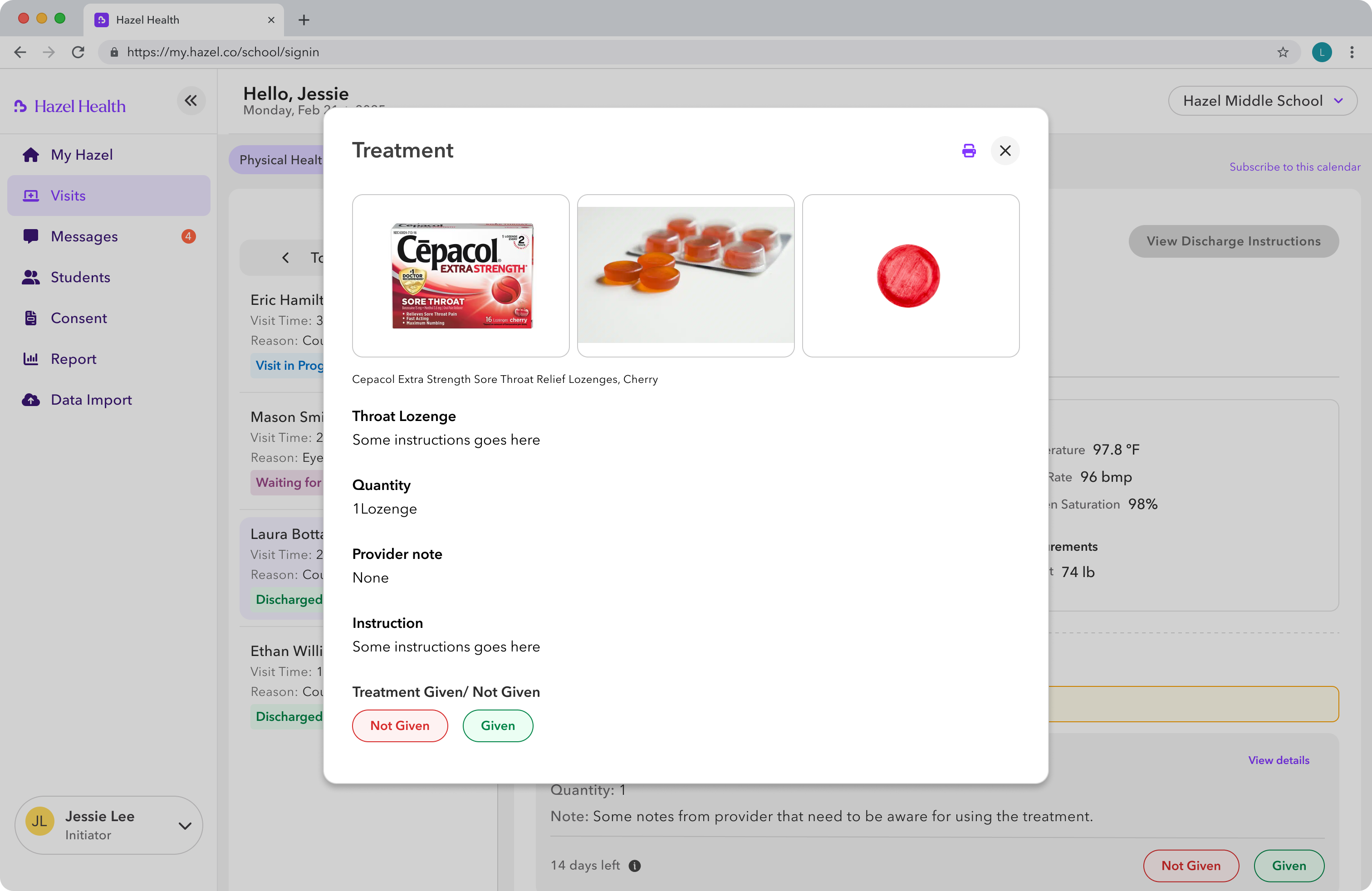Click background Not Given button near 14 days left
The height and width of the screenshot is (891, 1372).
click(x=1191, y=866)
